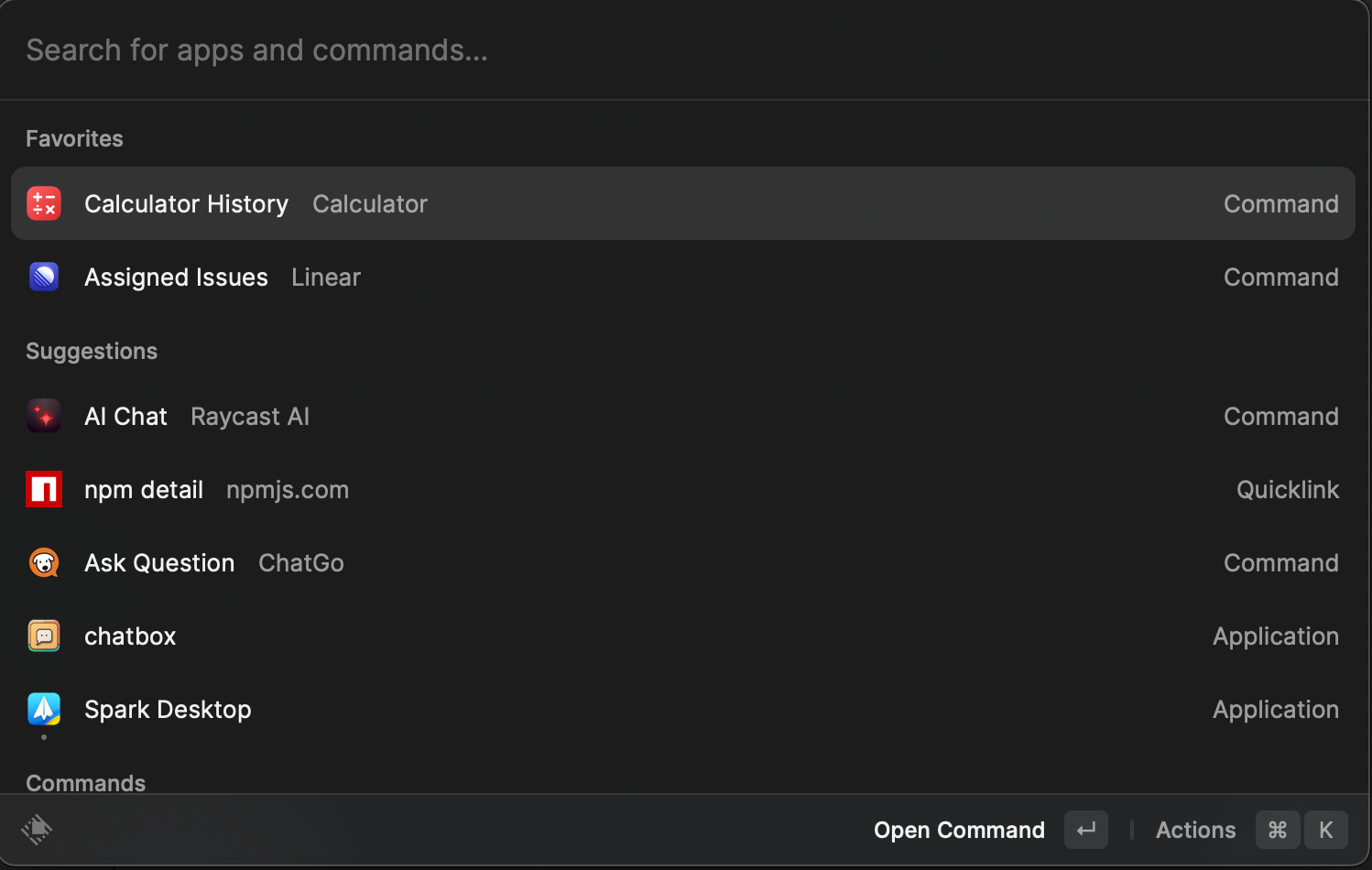1372x870 pixels.
Task: Select the Calculator History row
Action: [683, 203]
